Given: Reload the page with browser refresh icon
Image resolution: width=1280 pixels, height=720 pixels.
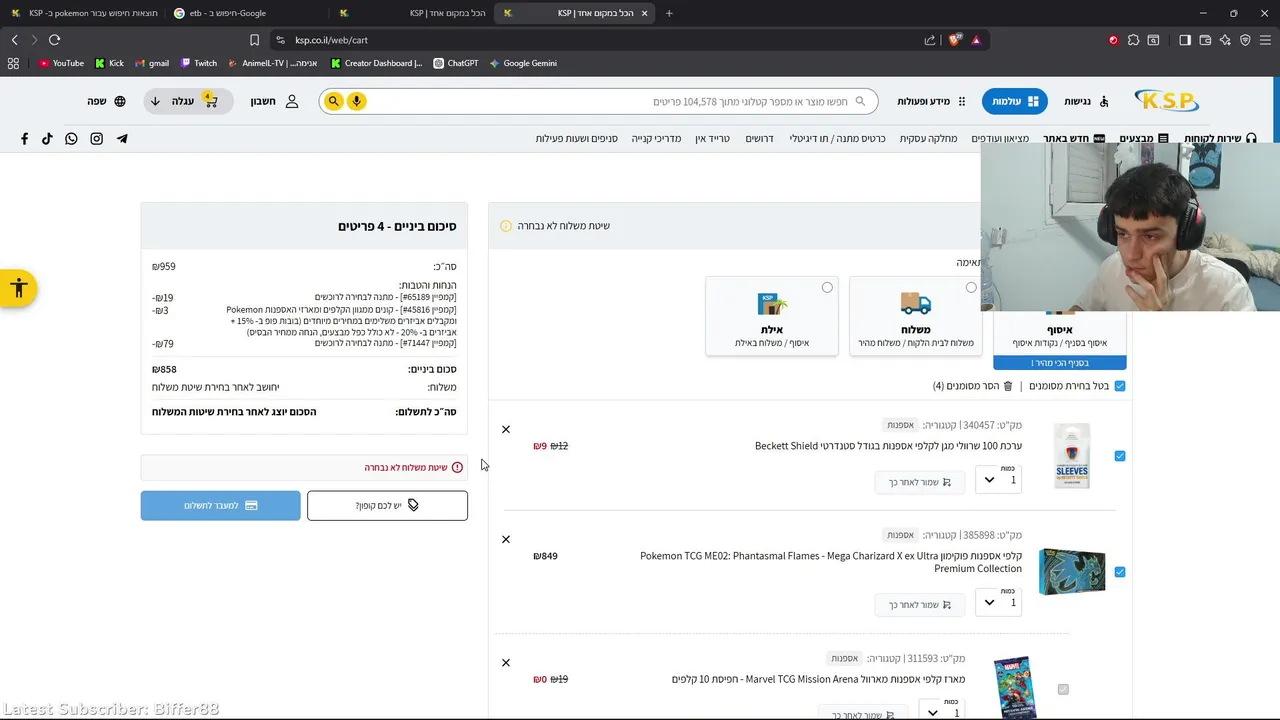Looking at the screenshot, I should pos(54,40).
